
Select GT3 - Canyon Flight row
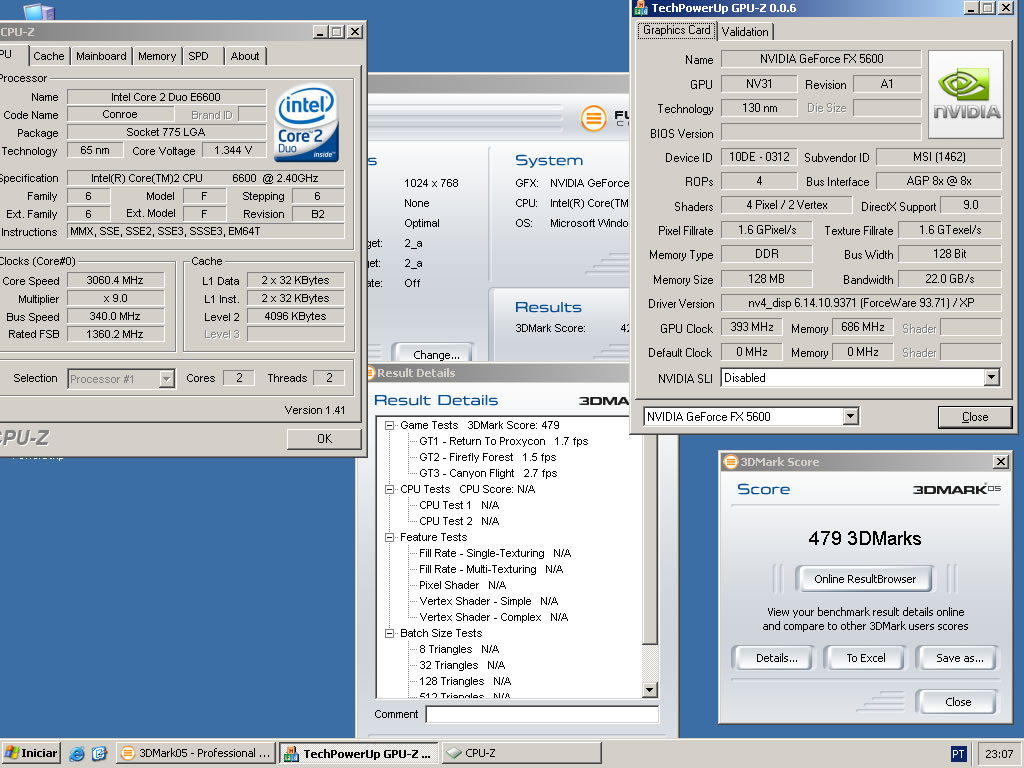point(488,473)
